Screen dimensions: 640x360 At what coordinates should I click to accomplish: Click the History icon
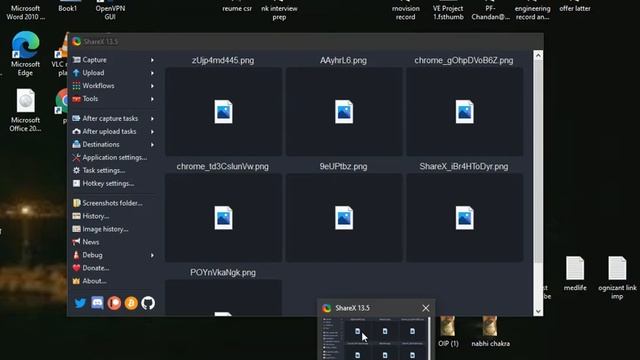[x=76, y=216]
